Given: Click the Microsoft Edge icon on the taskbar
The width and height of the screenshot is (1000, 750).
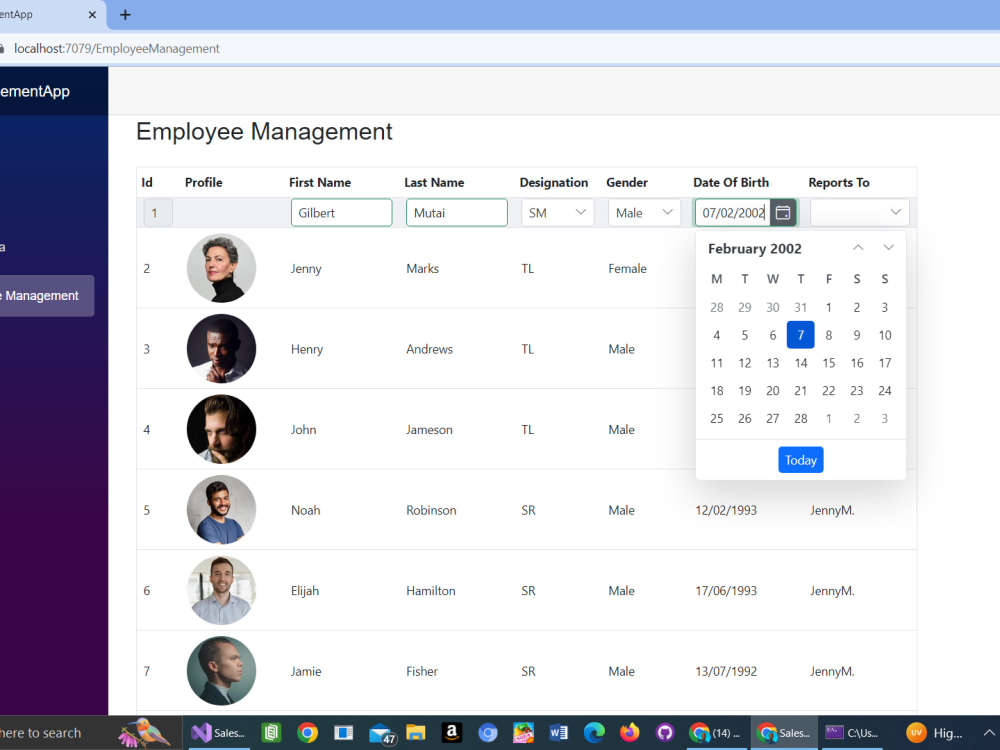Looking at the screenshot, I should pos(594,733).
